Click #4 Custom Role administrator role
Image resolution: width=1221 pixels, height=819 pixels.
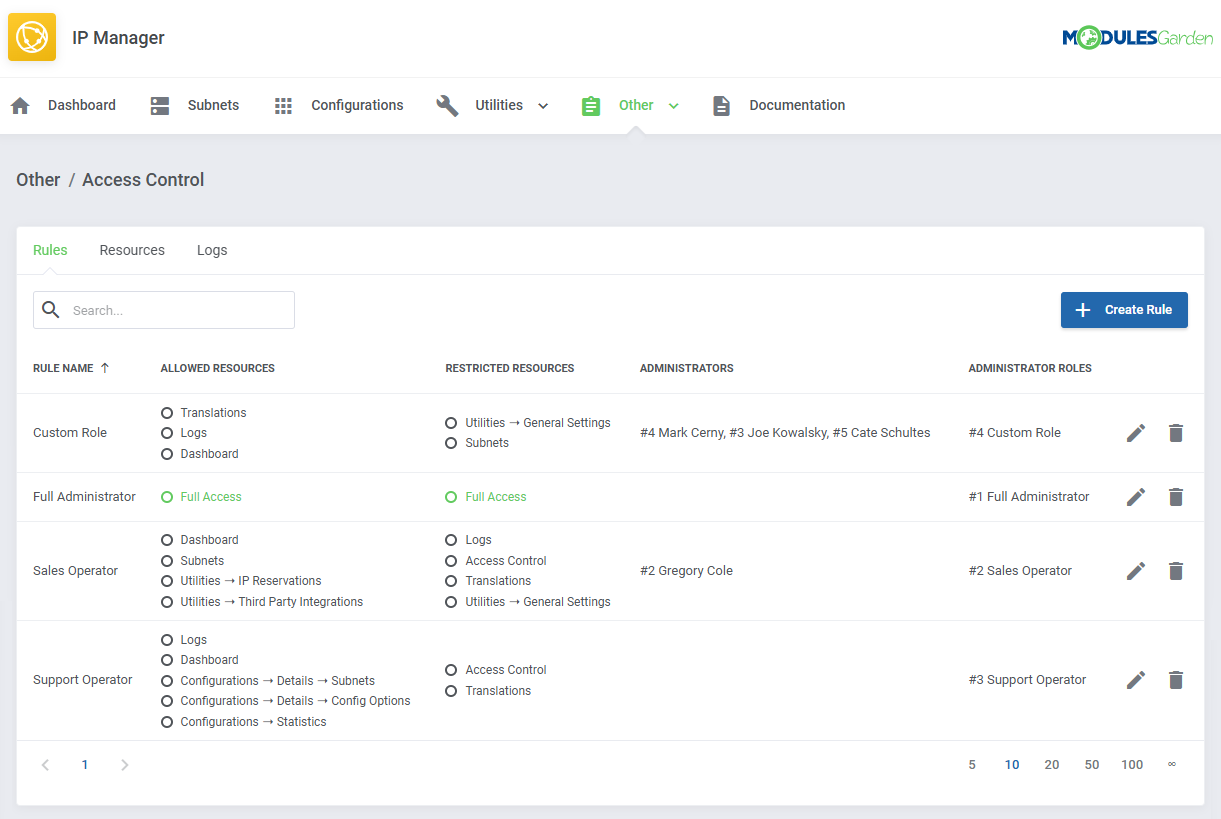(1015, 433)
